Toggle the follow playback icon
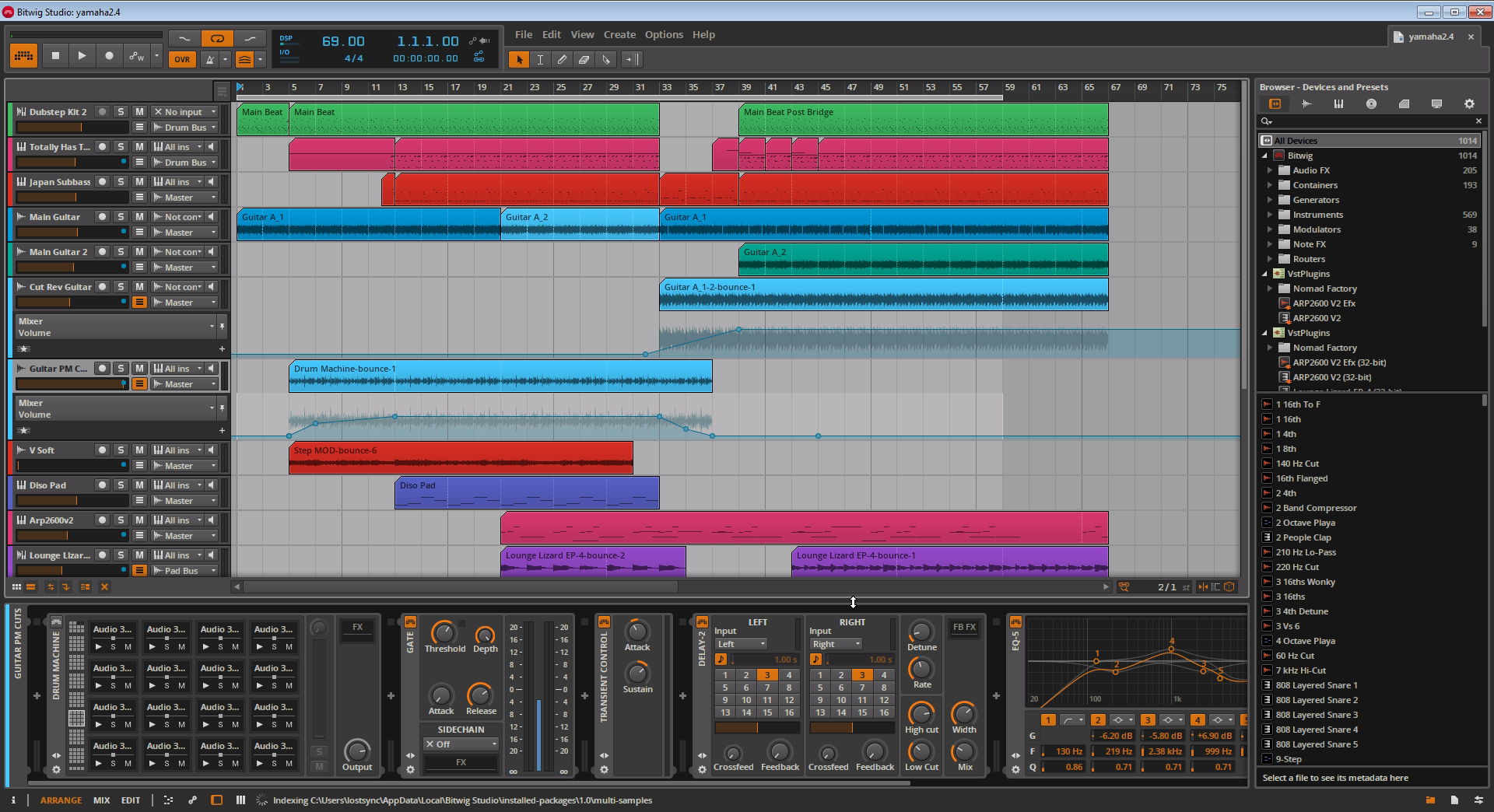The image size is (1494, 812). (631, 59)
